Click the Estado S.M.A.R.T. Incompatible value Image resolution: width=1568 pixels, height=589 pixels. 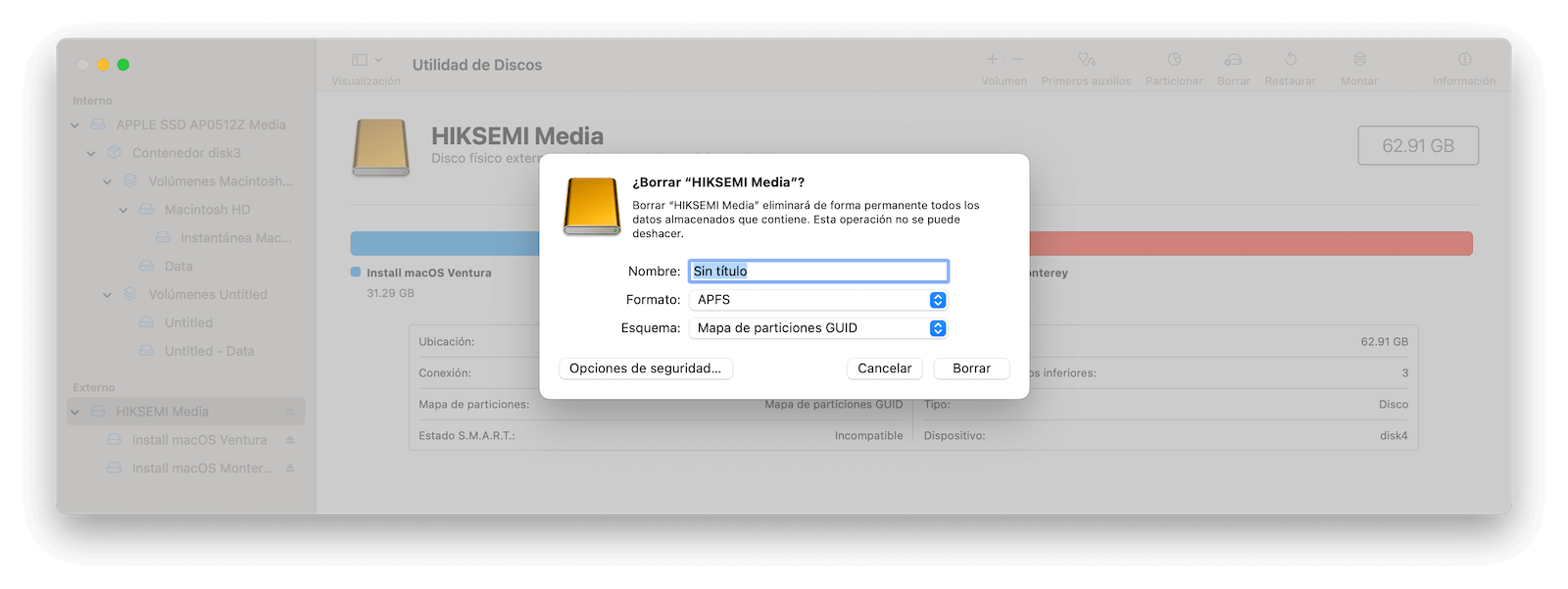click(868, 436)
